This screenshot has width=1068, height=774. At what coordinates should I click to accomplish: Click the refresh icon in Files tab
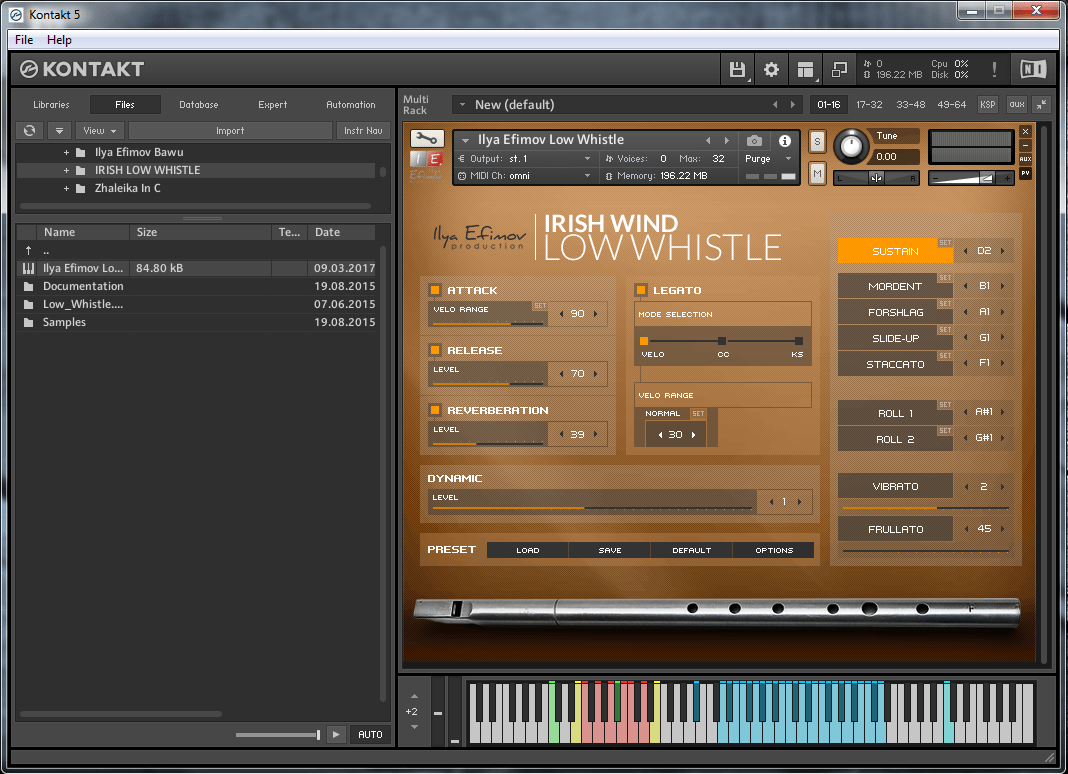(29, 130)
